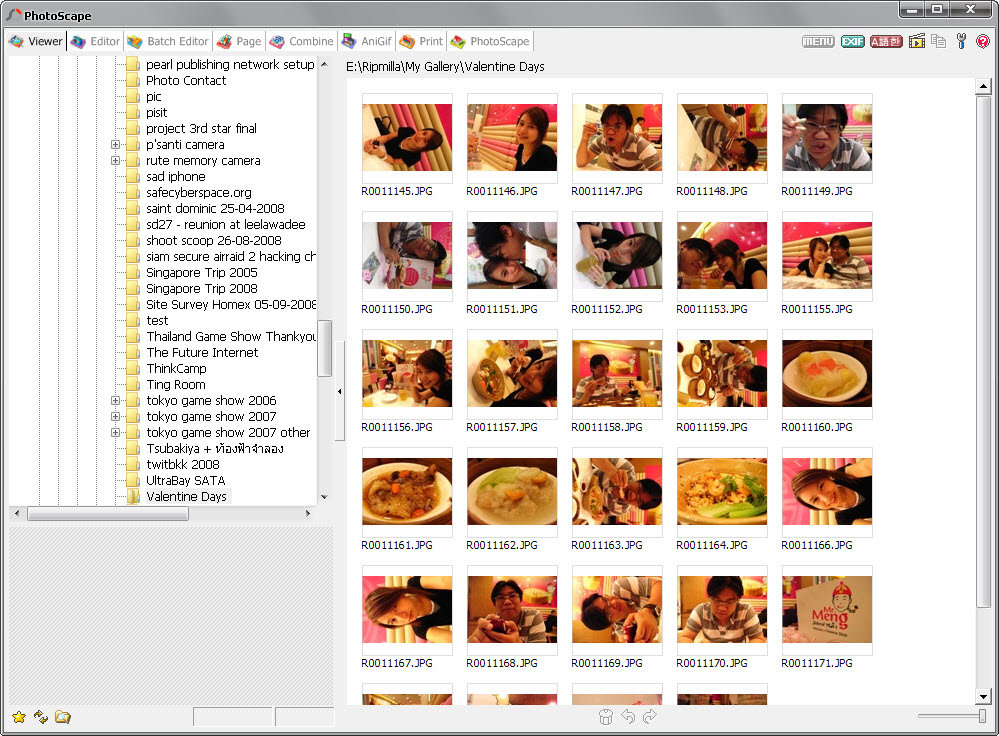Select thumbnail R0011160.JPG
This screenshot has height=736, width=999.
click(x=827, y=373)
